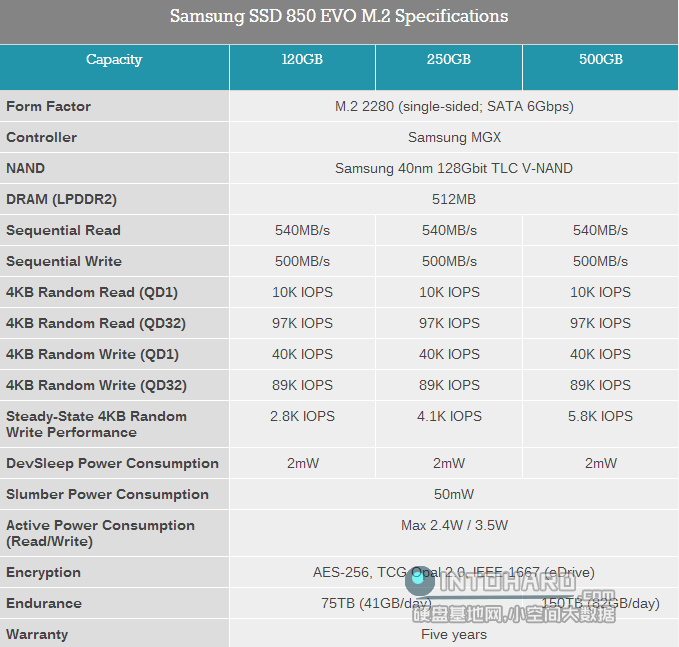Select 'Steady-State 4KB Random Write Performance' label
The width and height of the screenshot is (679, 647).
(x=96, y=424)
